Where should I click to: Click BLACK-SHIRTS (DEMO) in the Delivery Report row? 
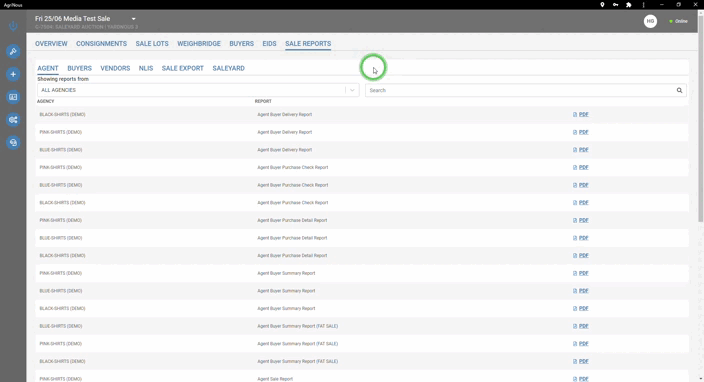62,114
